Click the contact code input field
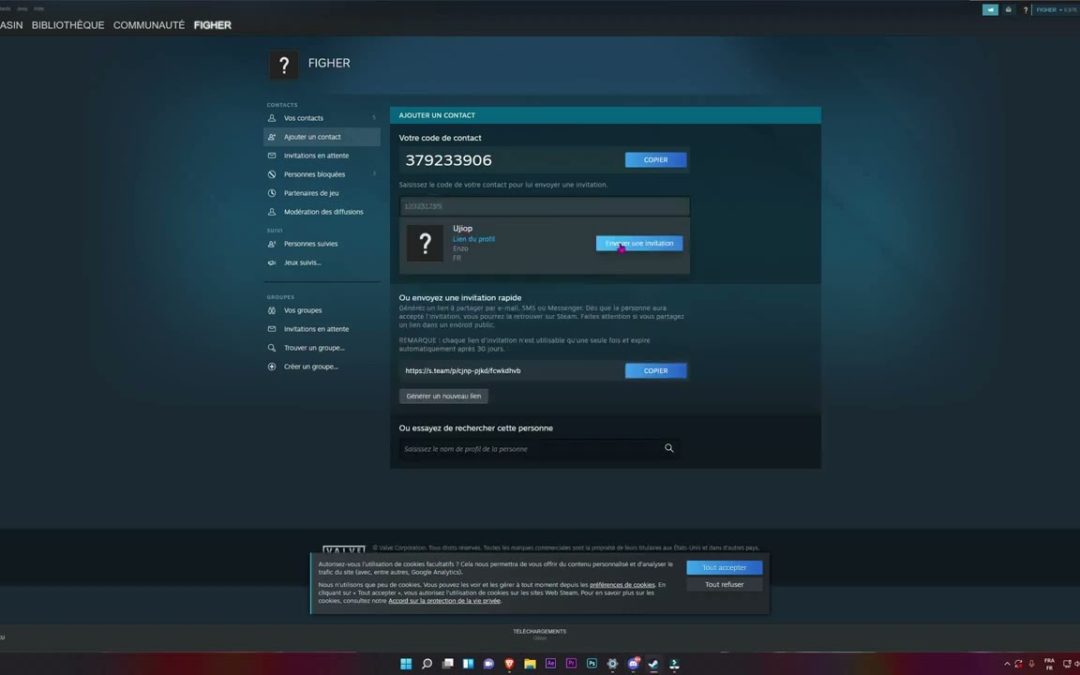 click(x=544, y=206)
